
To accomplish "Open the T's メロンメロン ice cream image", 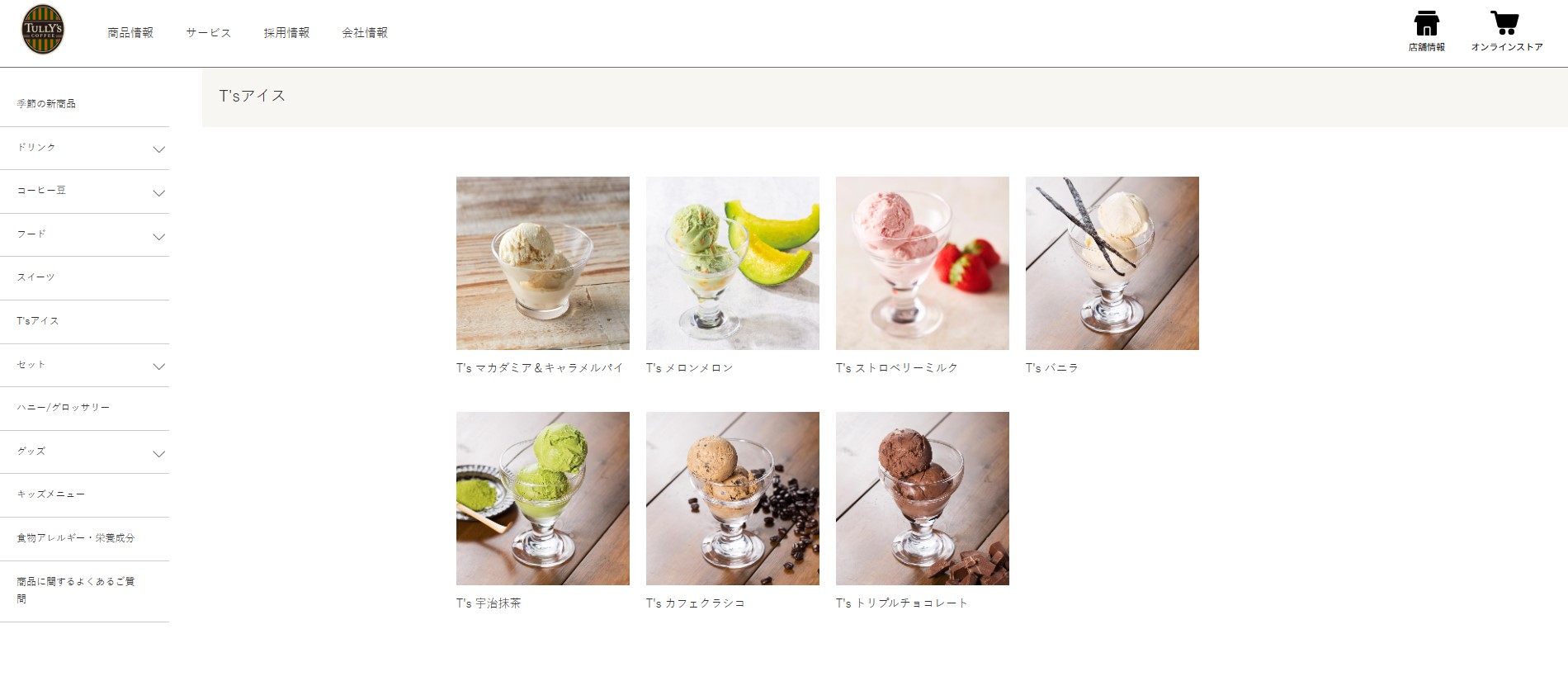I will pyautogui.click(x=733, y=263).
